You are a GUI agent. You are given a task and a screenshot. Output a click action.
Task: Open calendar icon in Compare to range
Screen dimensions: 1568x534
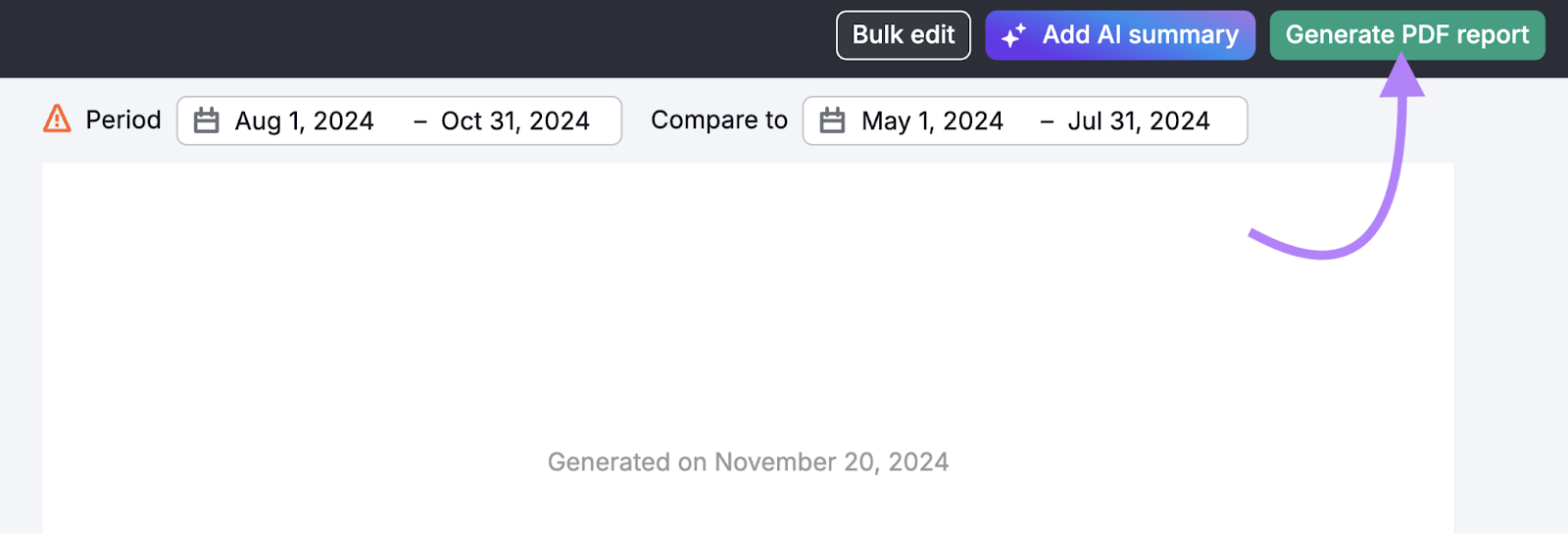coord(832,121)
